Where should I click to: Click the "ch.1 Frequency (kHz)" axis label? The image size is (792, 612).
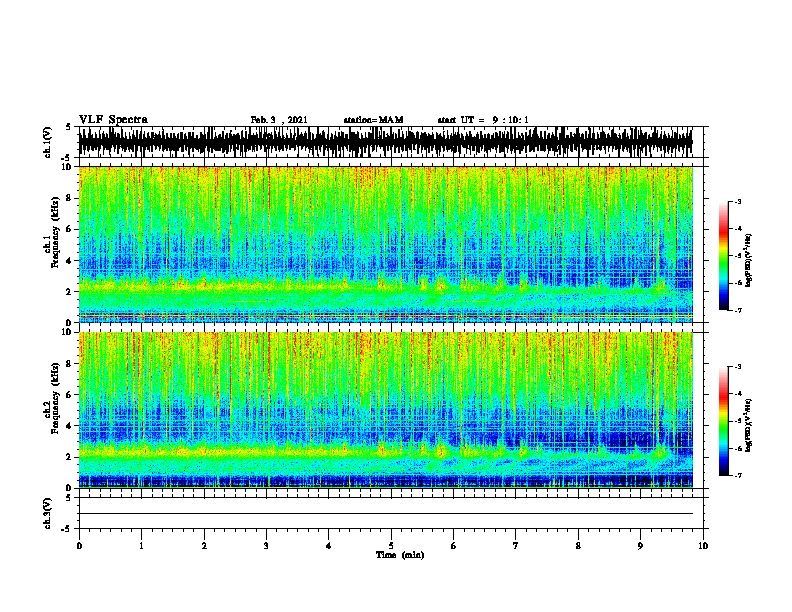tap(52, 233)
